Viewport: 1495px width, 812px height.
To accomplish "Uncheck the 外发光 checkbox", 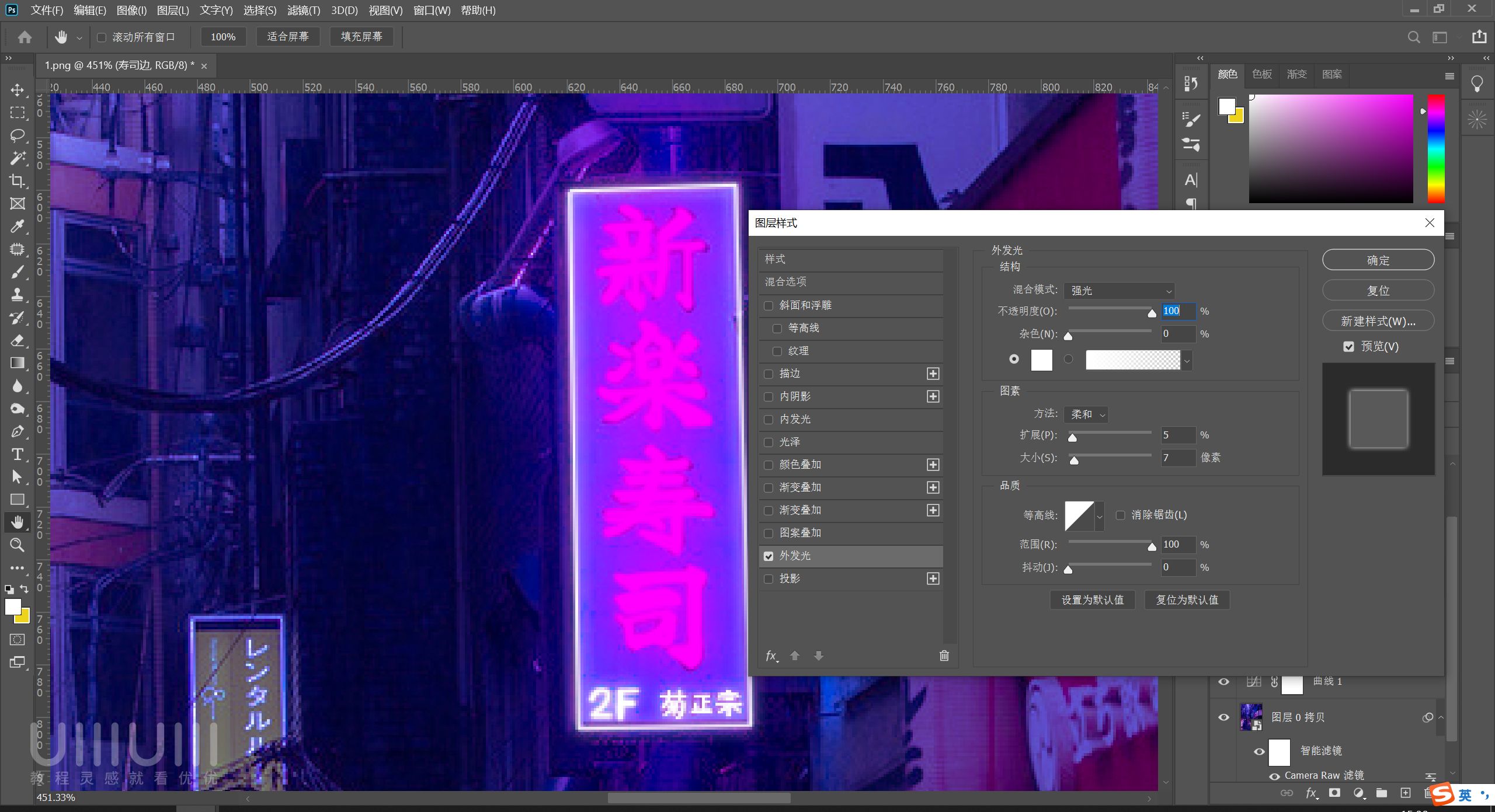I will (769, 556).
